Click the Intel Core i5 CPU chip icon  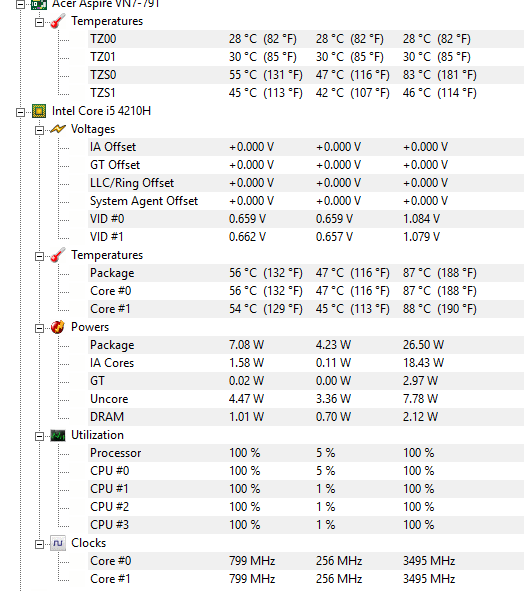(39, 111)
